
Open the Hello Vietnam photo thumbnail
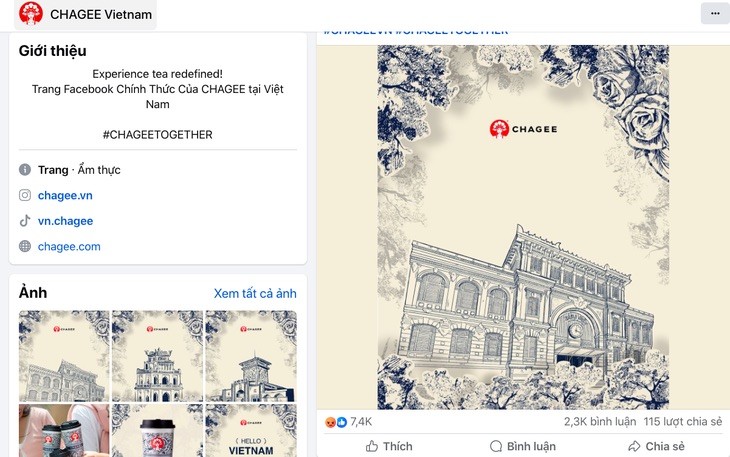[251, 430]
